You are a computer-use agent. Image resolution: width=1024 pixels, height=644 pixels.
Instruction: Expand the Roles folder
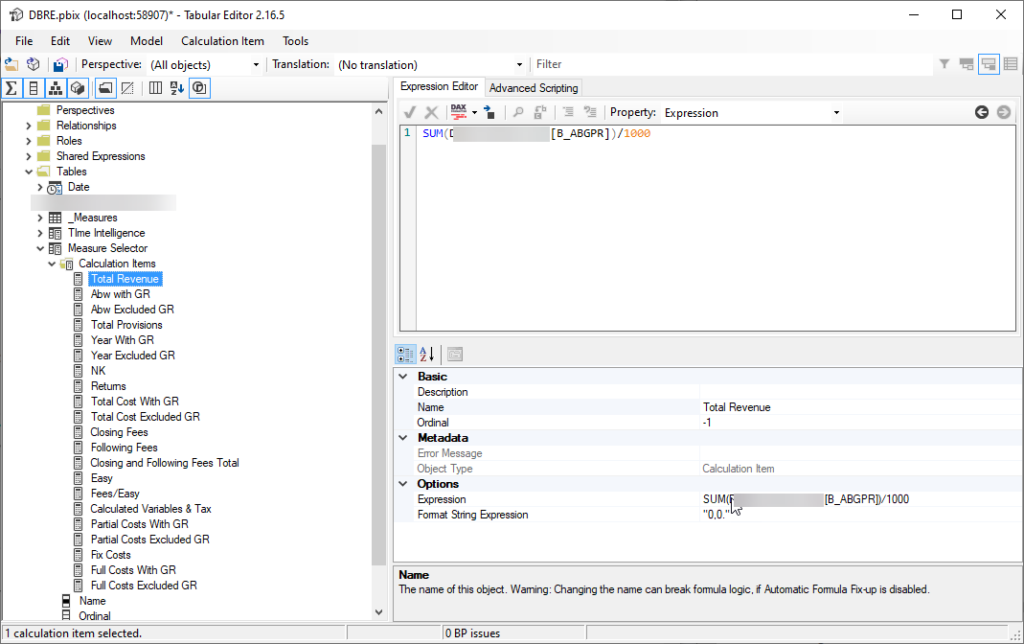(28, 141)
